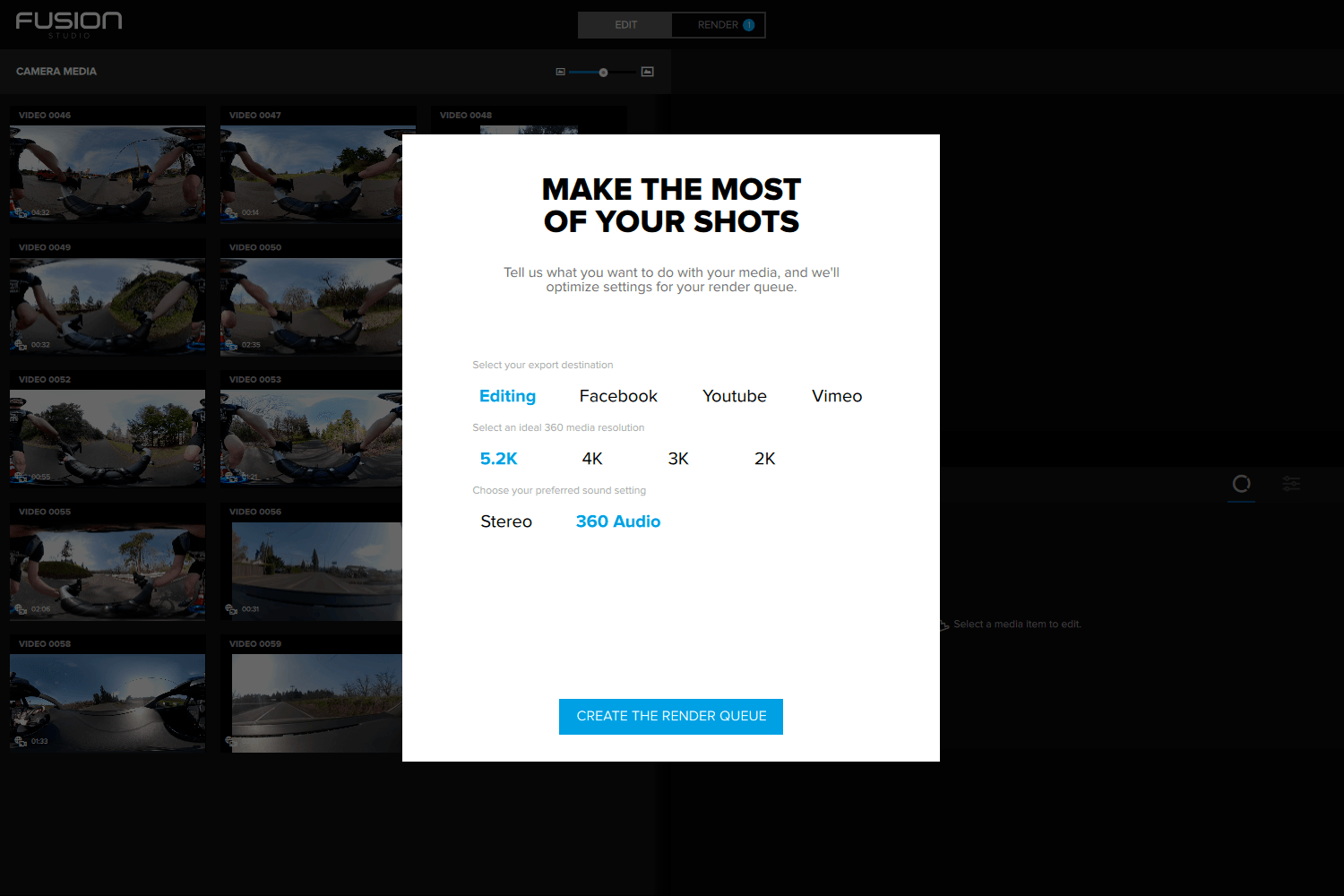Click the 02:06 duration on Video 0055
This screenshot has height=896, width=1344.
click(x=40, y=608)
